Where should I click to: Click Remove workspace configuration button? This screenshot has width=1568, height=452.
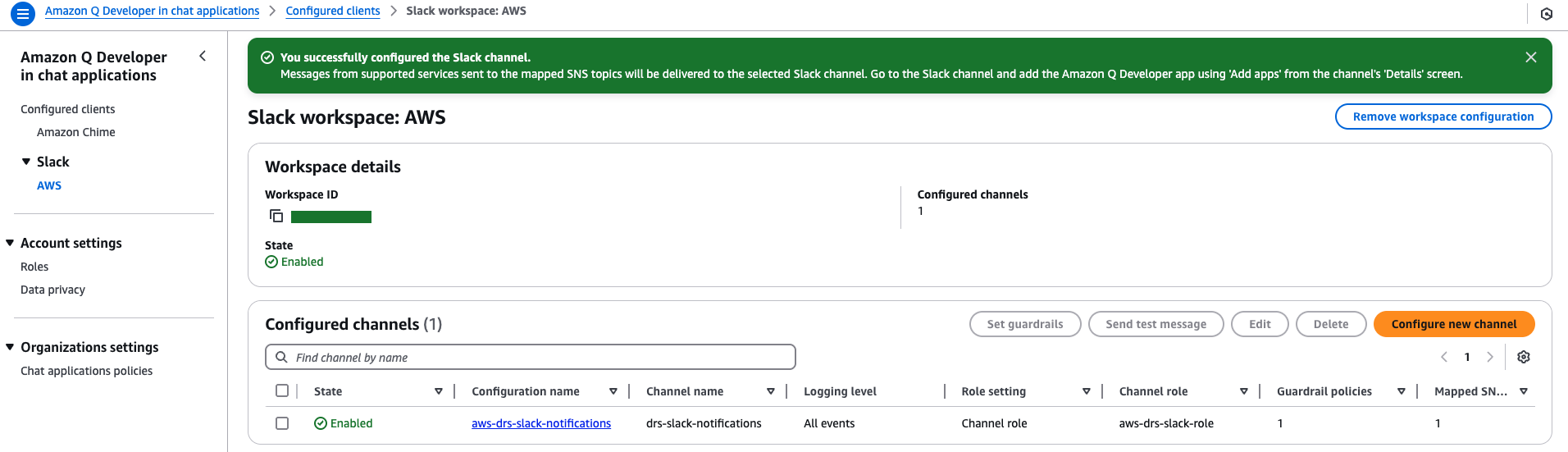click(1443, 116)
